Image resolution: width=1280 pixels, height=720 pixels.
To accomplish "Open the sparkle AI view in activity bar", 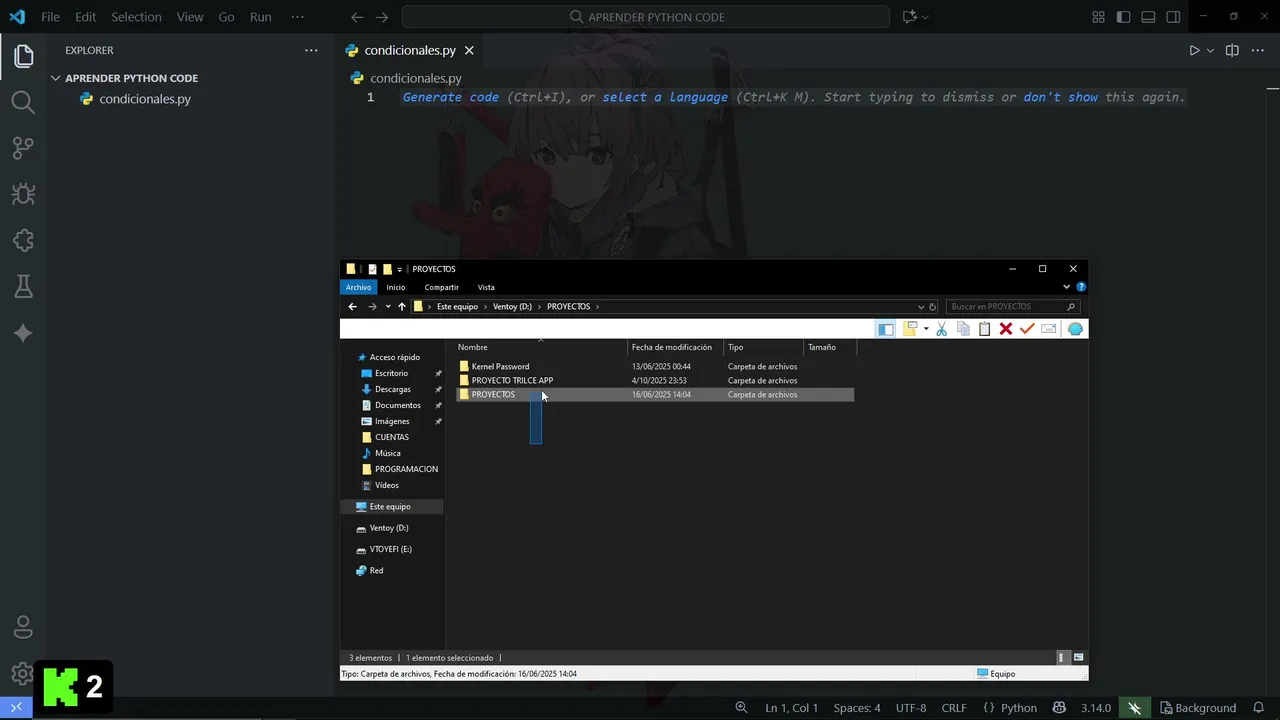I will pyautogui.click(x=23, y=334).
